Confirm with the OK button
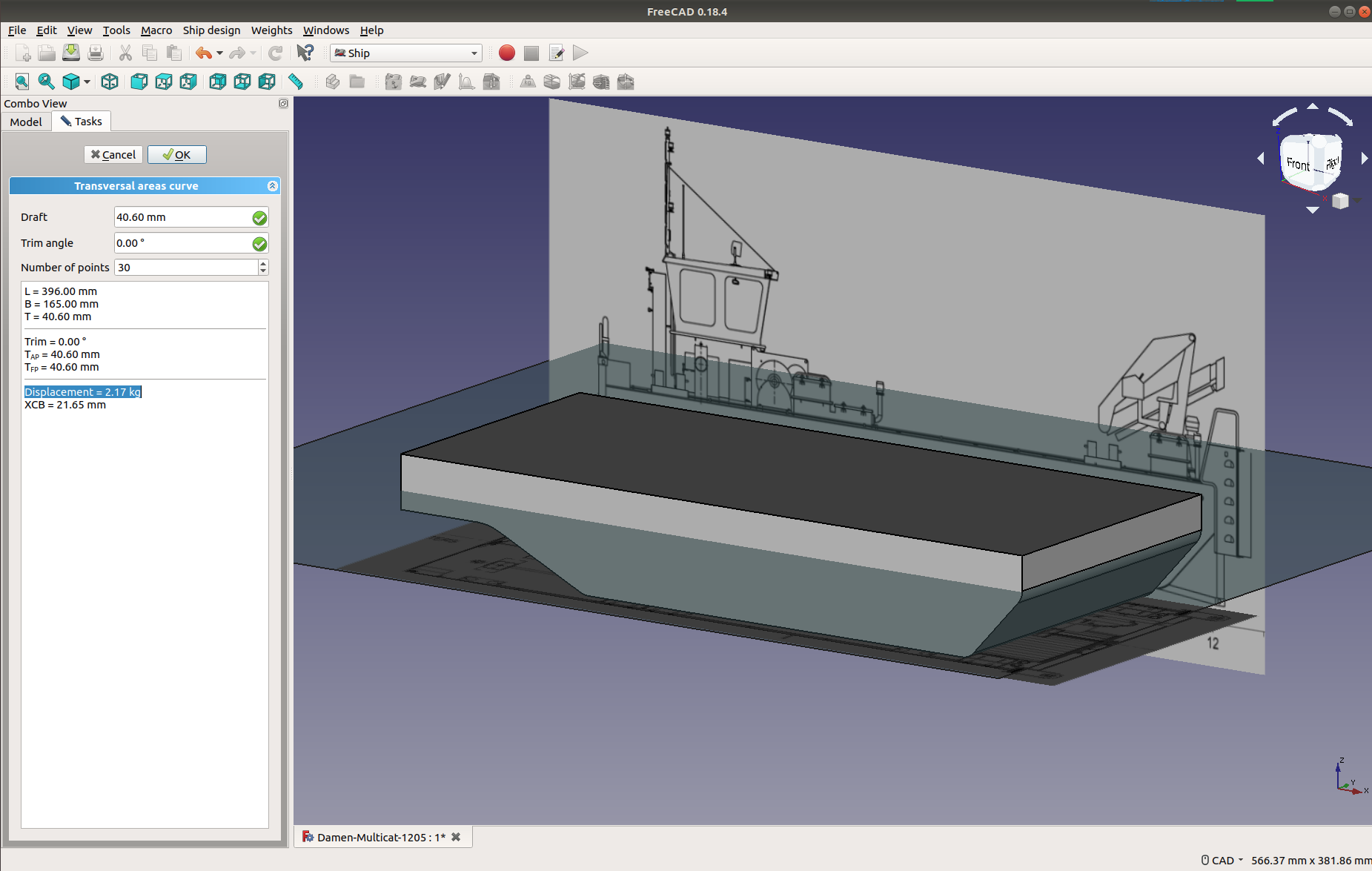Viewport: 1372px width, 871px height. 177,154
